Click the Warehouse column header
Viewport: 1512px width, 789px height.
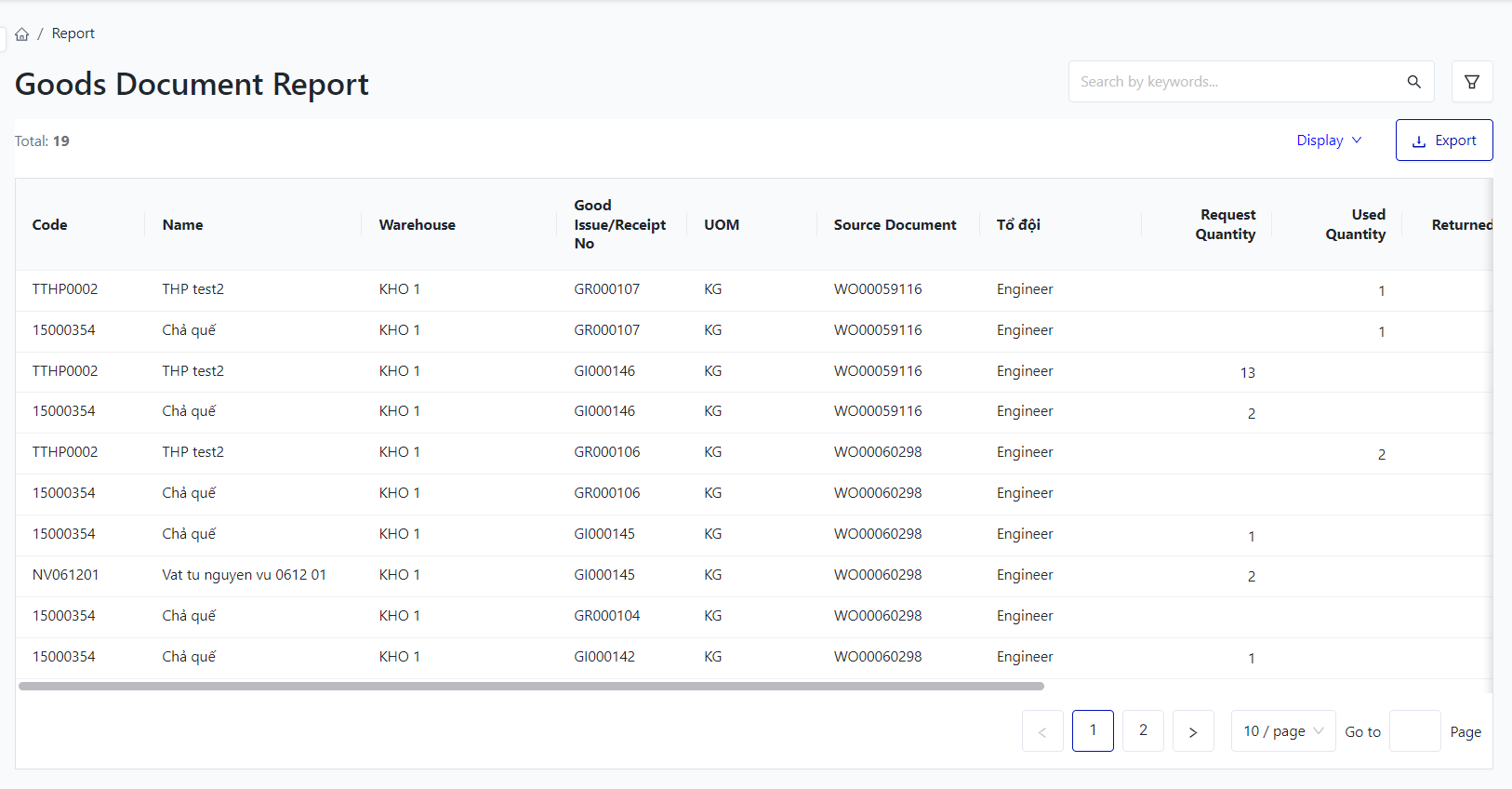pyautogui.click(x=417, y=225)
